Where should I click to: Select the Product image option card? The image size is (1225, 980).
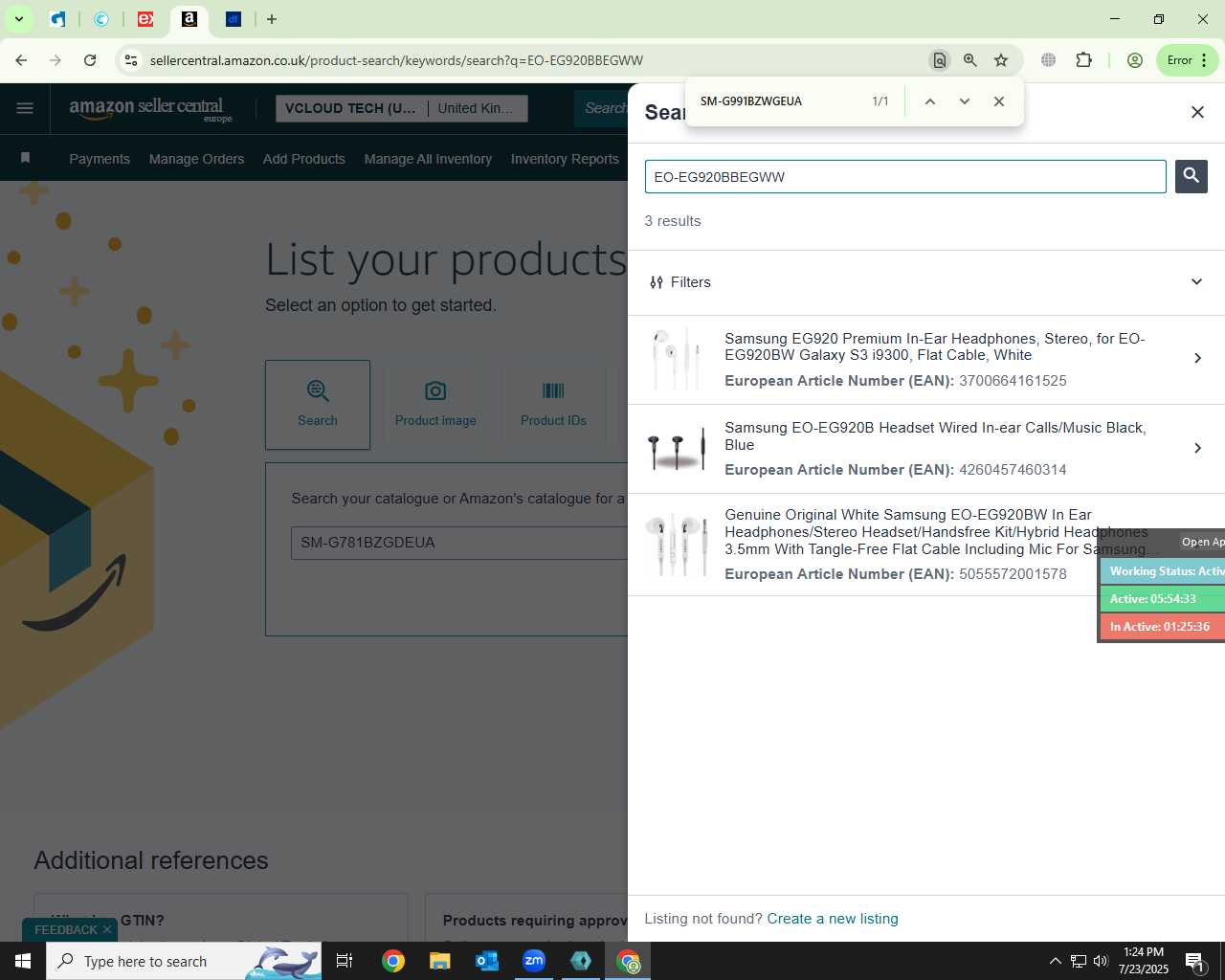coord(435,405)
